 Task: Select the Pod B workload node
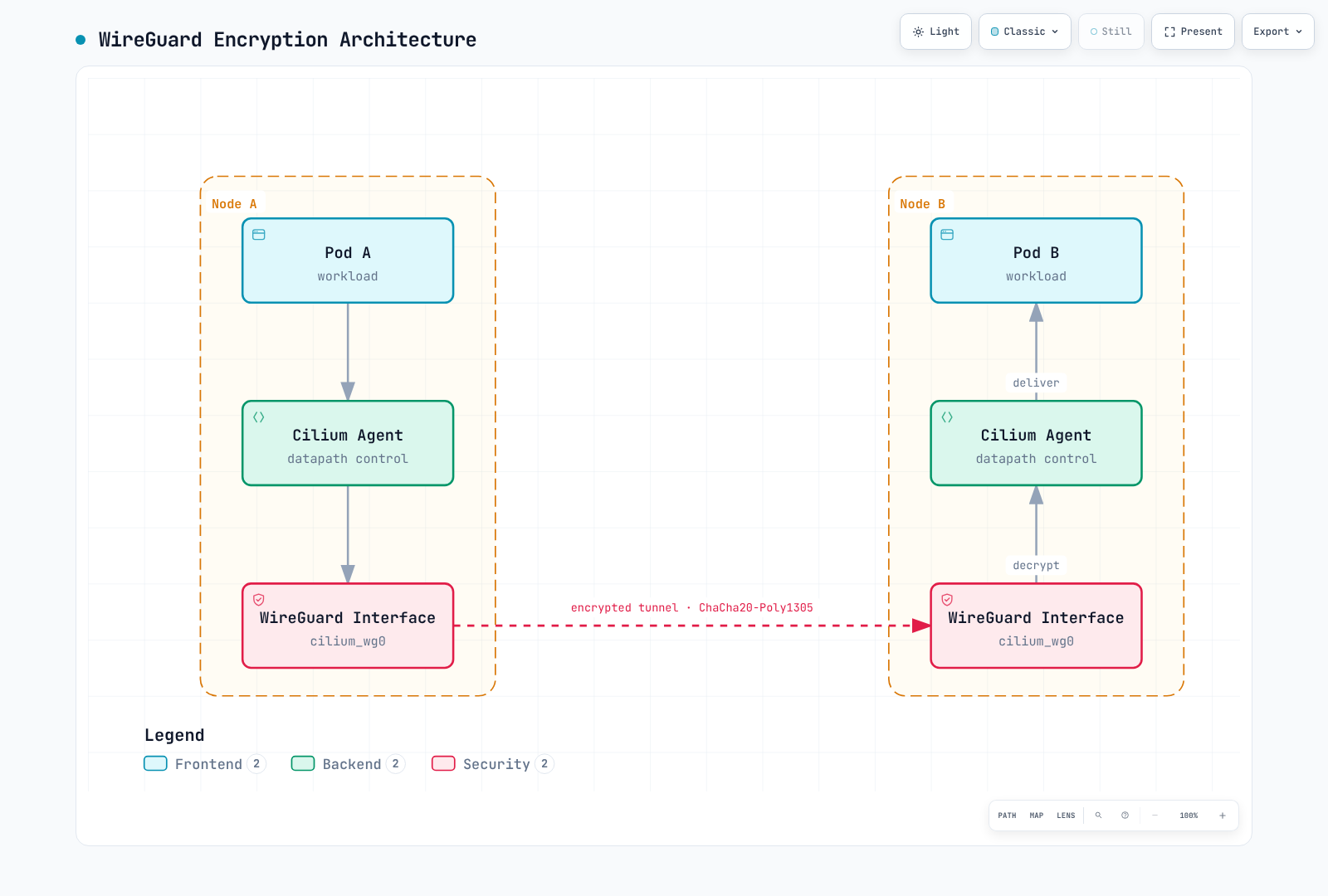[1036, 261]
